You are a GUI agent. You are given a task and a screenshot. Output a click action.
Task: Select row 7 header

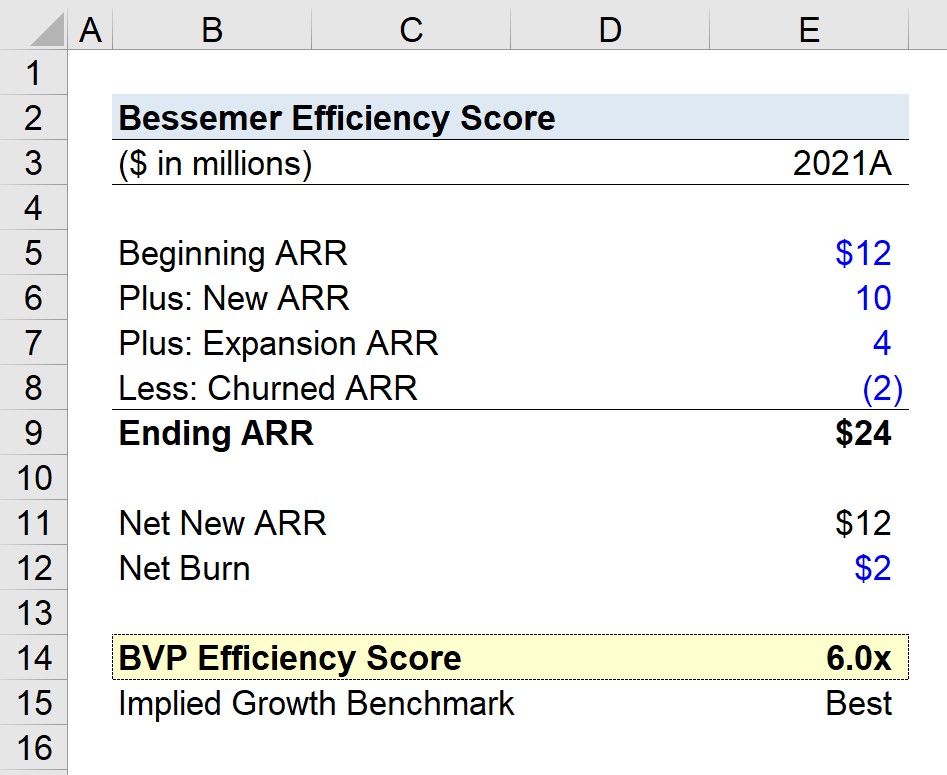coord(33,342)
